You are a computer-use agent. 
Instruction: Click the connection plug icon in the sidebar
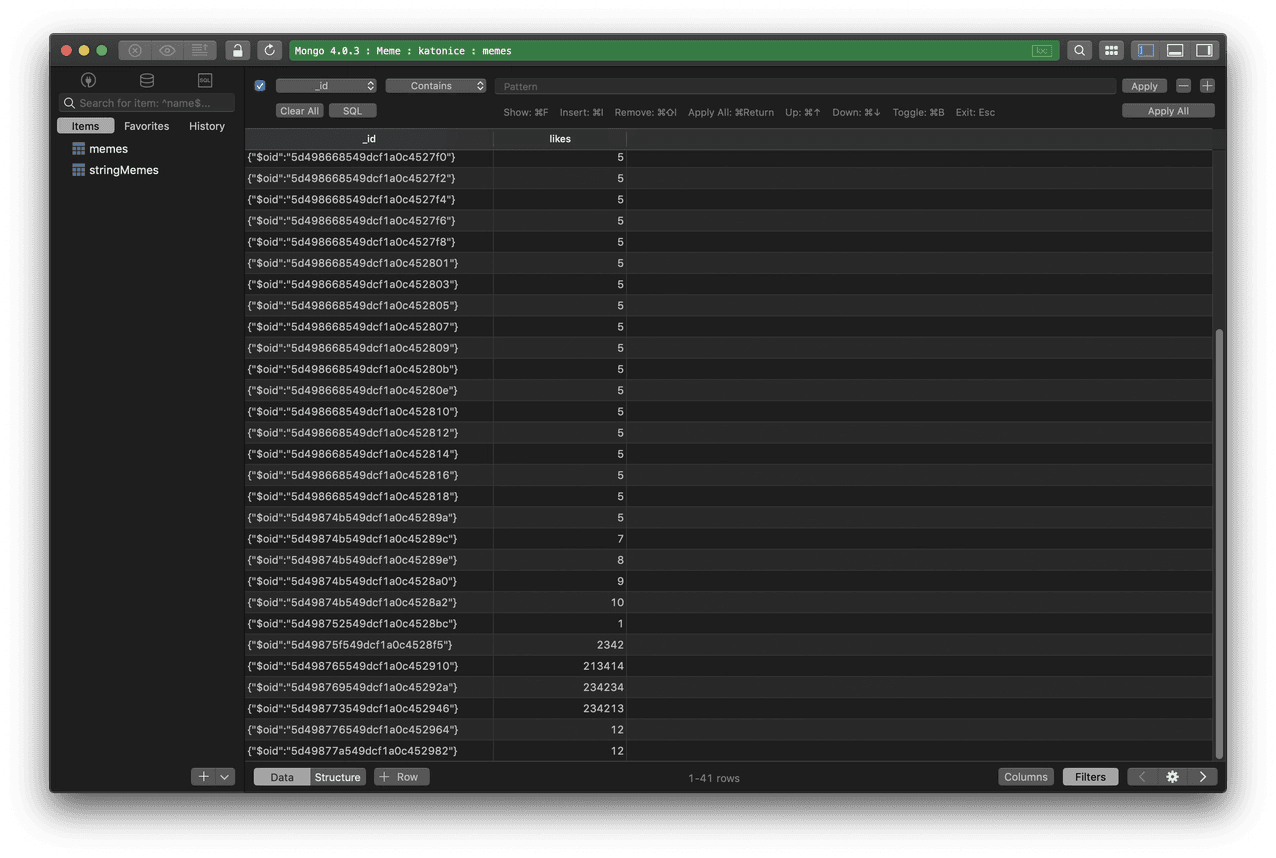point(88,80)
